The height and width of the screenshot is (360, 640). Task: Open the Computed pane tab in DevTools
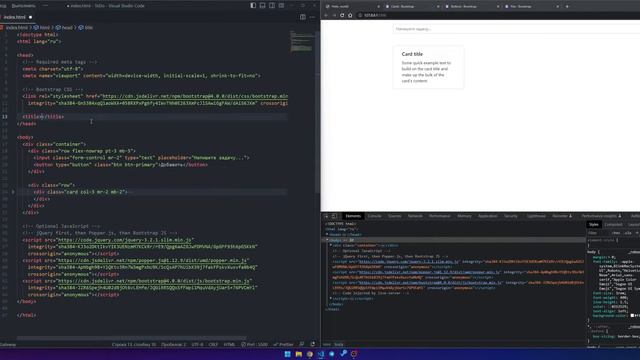click(x=613, y=224)
